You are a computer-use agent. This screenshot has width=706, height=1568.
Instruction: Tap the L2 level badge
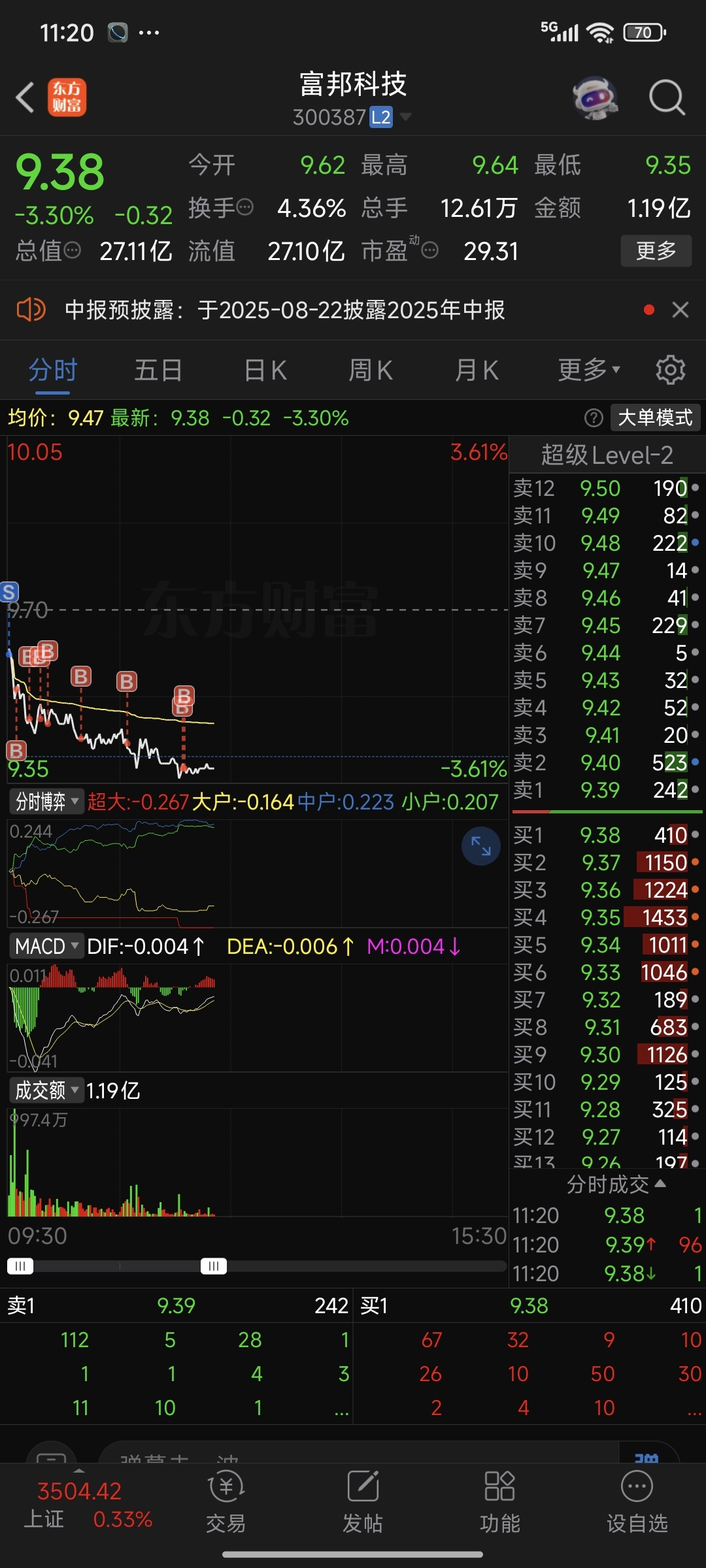click(381, 117)
